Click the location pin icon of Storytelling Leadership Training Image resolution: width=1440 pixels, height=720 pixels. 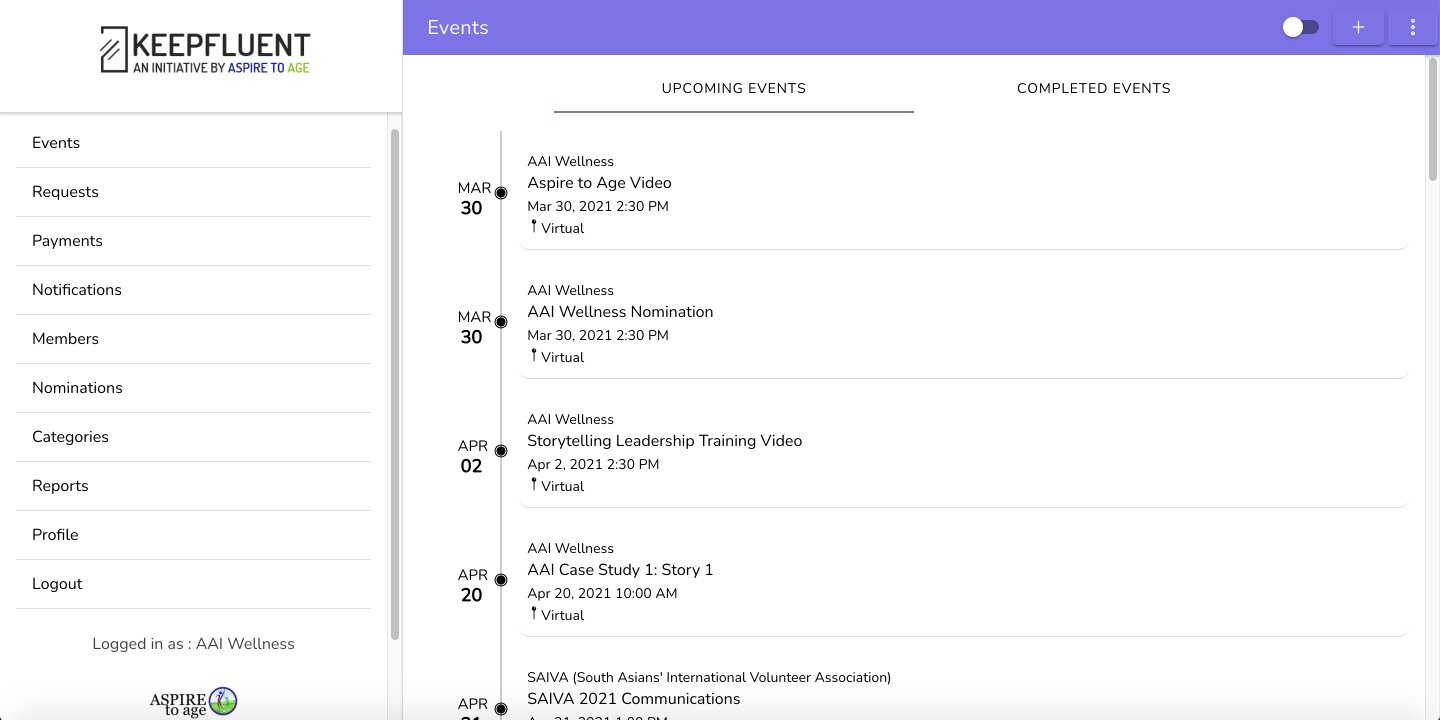point(534,485)
